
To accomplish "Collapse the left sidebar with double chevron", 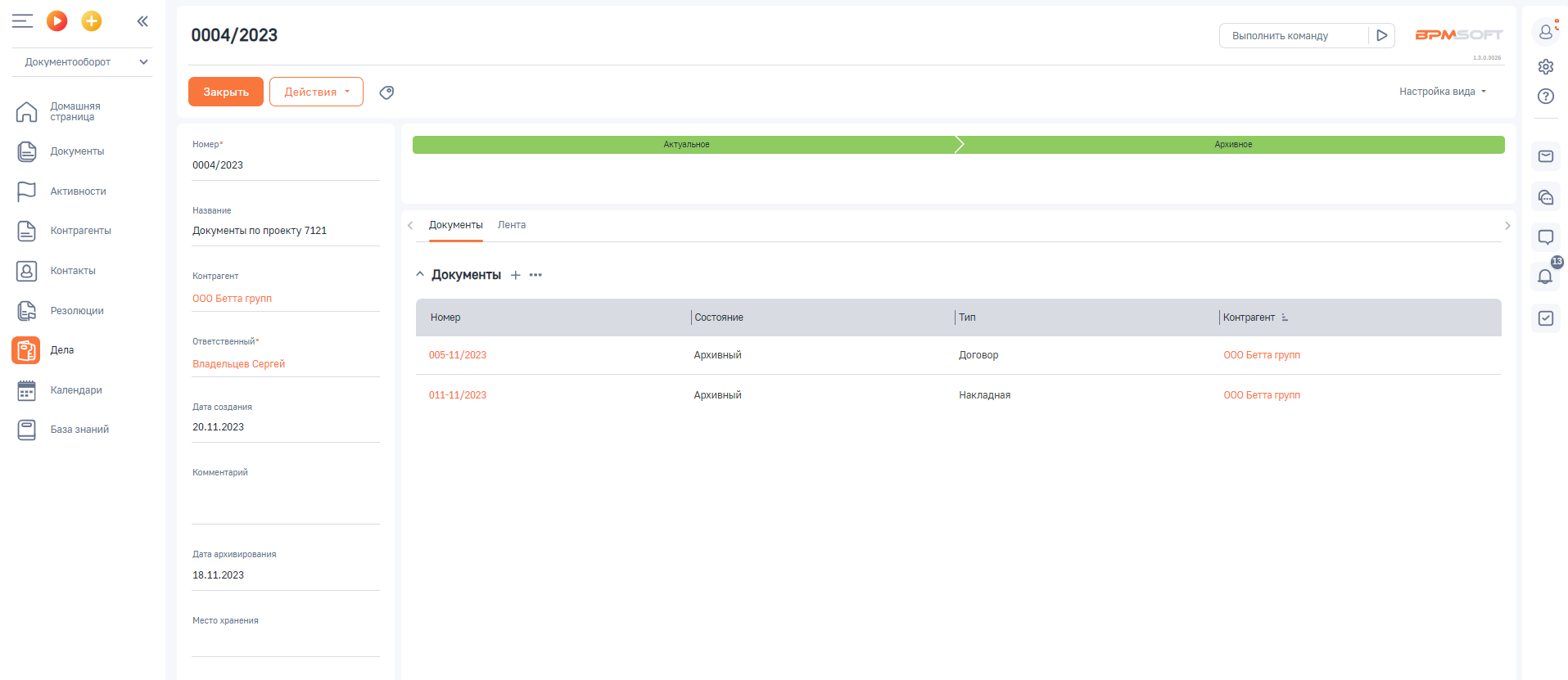I will pos(142,21).
